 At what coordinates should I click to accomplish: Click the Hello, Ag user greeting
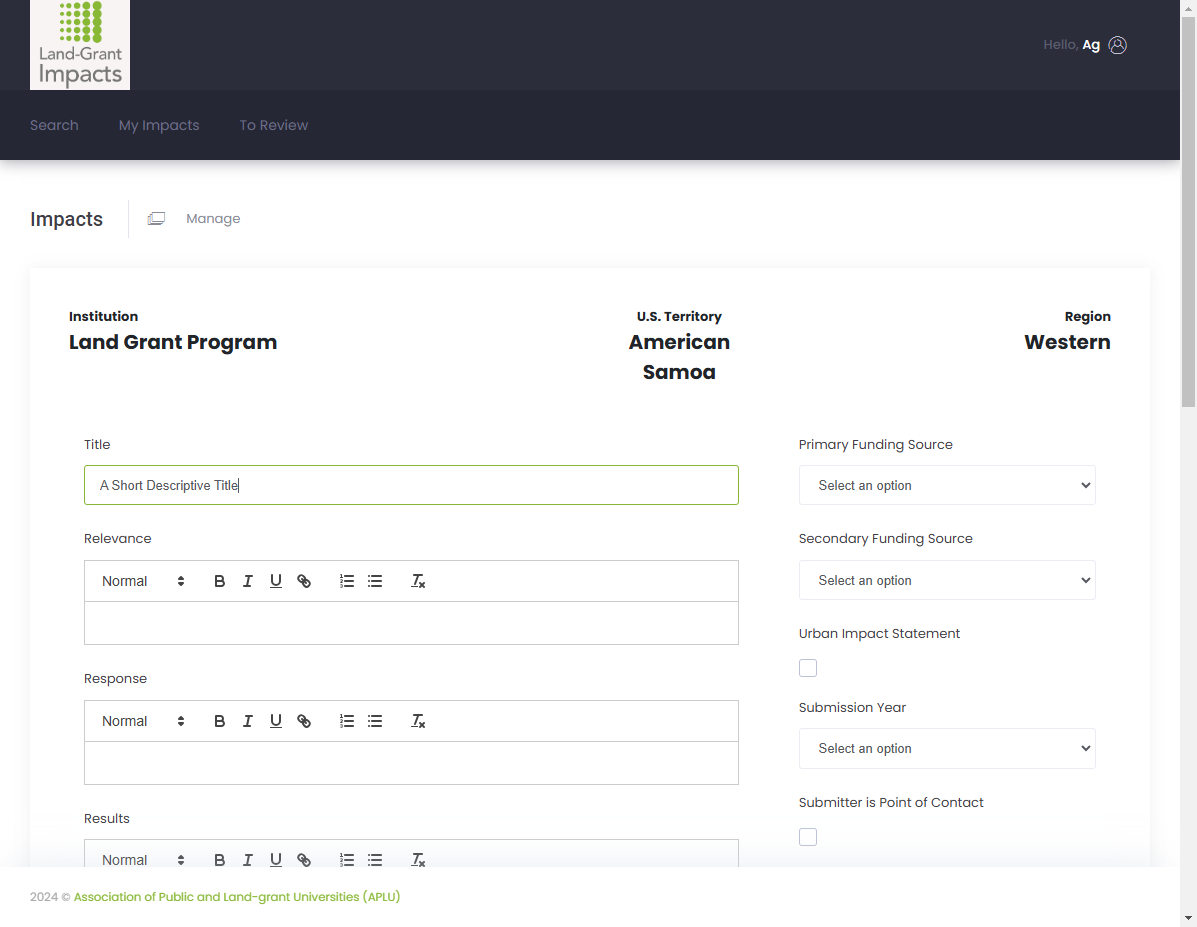(x=1071, y=45)
